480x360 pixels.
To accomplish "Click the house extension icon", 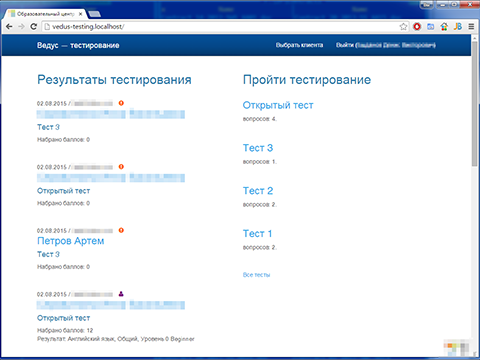I will click(444, 27).
